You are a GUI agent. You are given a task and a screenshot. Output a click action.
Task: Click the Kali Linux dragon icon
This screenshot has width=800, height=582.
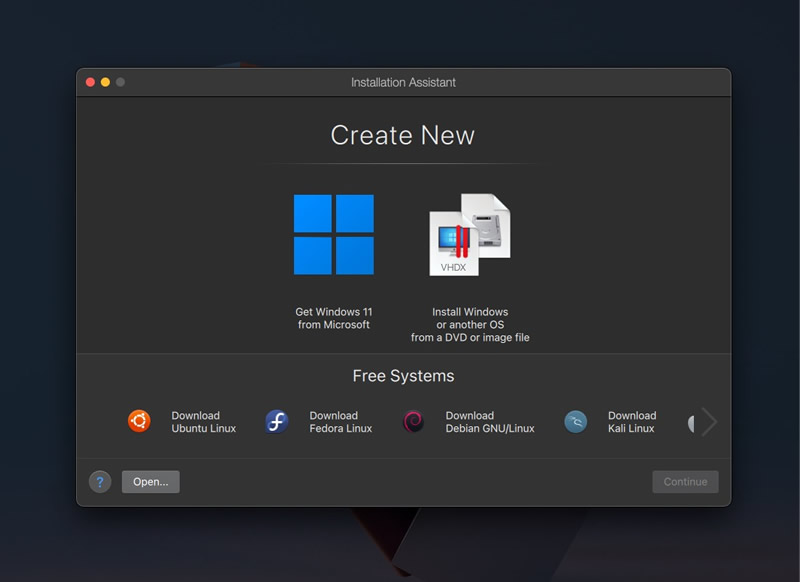pos(576,421)
